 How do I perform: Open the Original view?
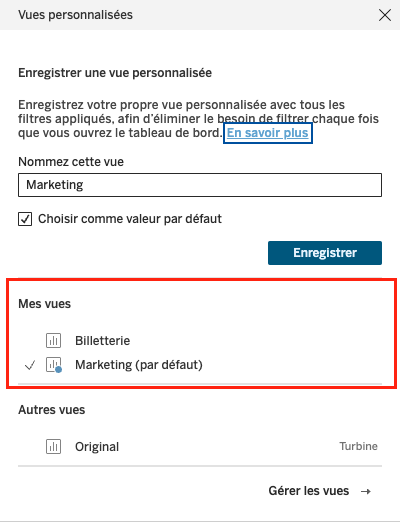pos(97,447)
